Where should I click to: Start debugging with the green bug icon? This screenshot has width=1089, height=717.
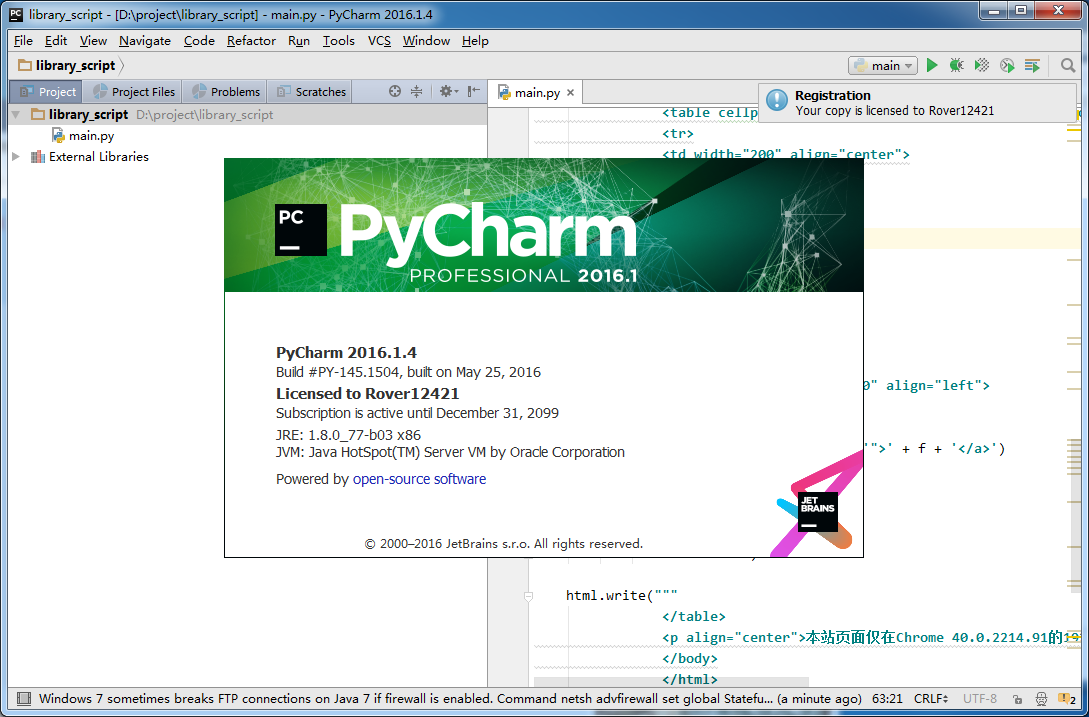956,65
